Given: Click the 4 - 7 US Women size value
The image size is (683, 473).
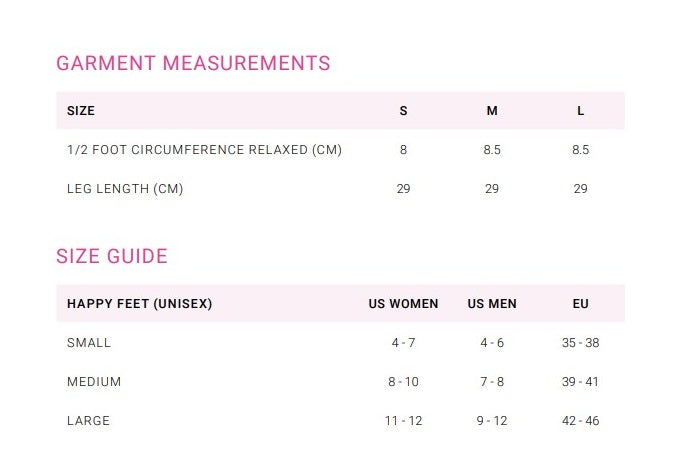Looking at the screenshot, I should (x=403, y=343).
